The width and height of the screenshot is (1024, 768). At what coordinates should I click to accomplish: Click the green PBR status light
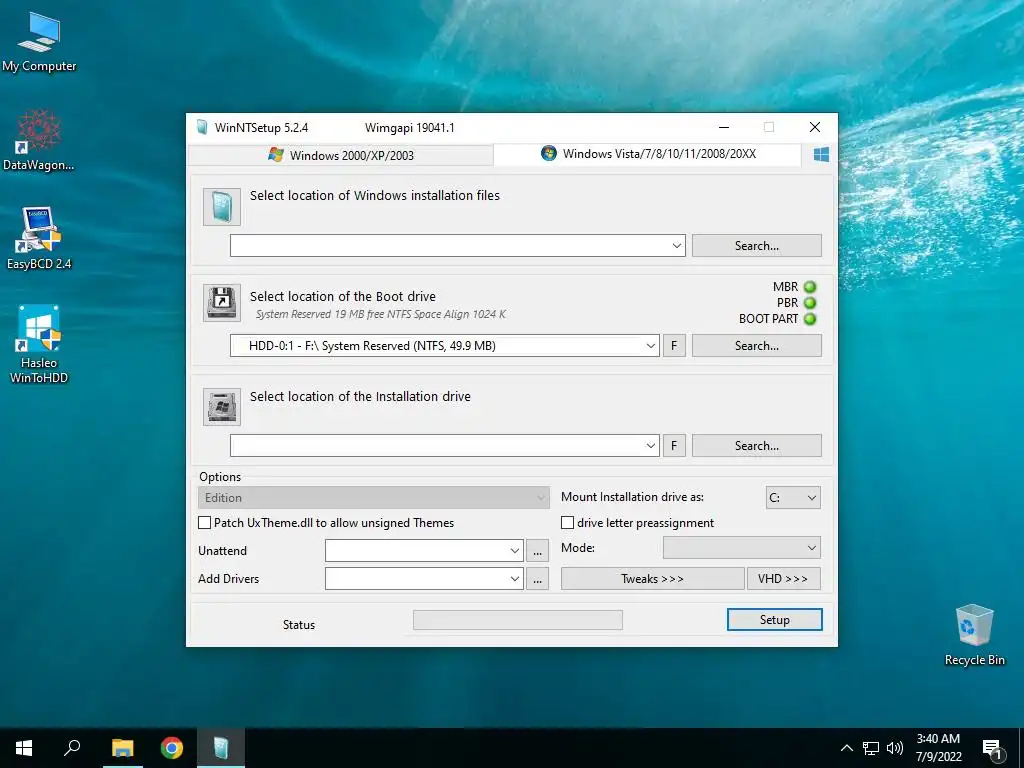click(x=810, y=303)
